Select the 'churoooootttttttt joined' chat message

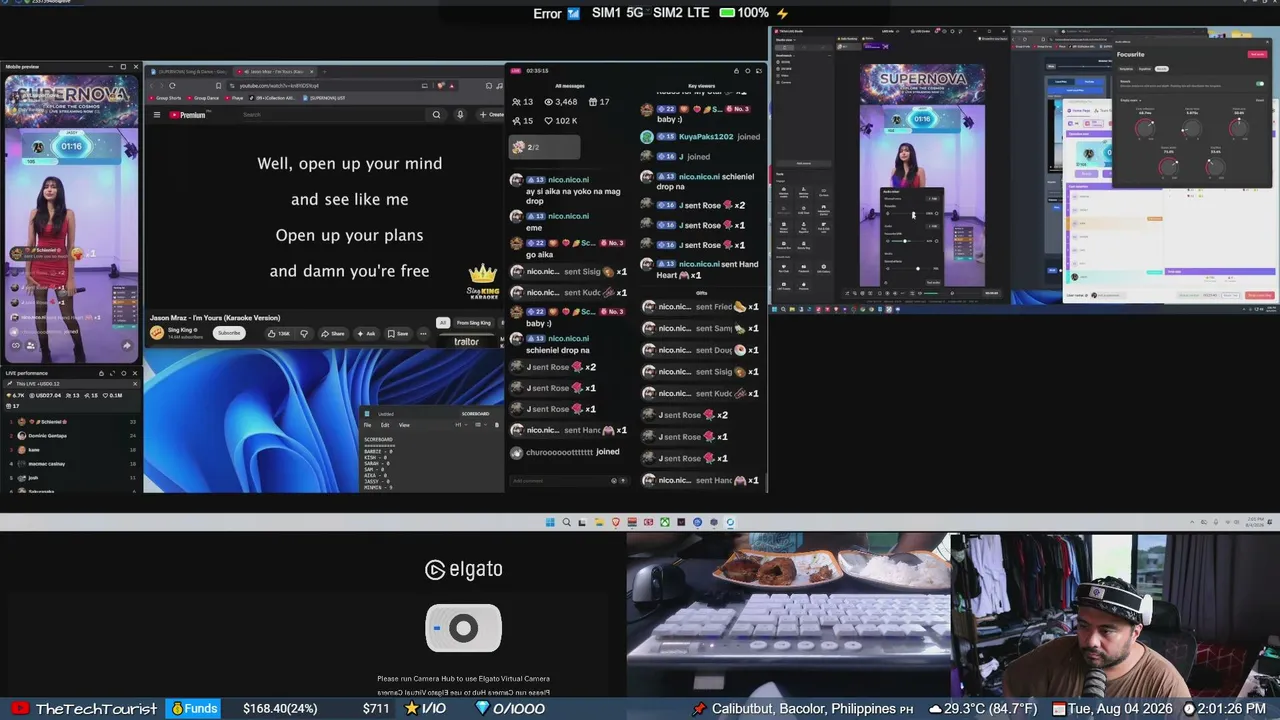click(x=565, y=452)
